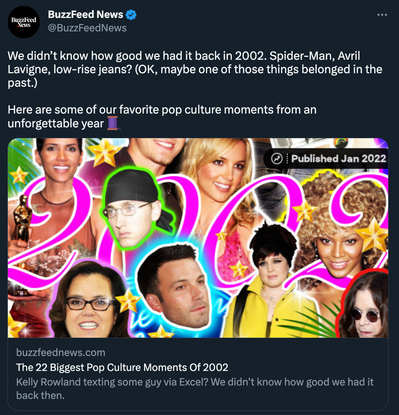This screenshot has height=415, width=399.
Task: Click the blue verified checkmark badge
Action: [131, 15]
